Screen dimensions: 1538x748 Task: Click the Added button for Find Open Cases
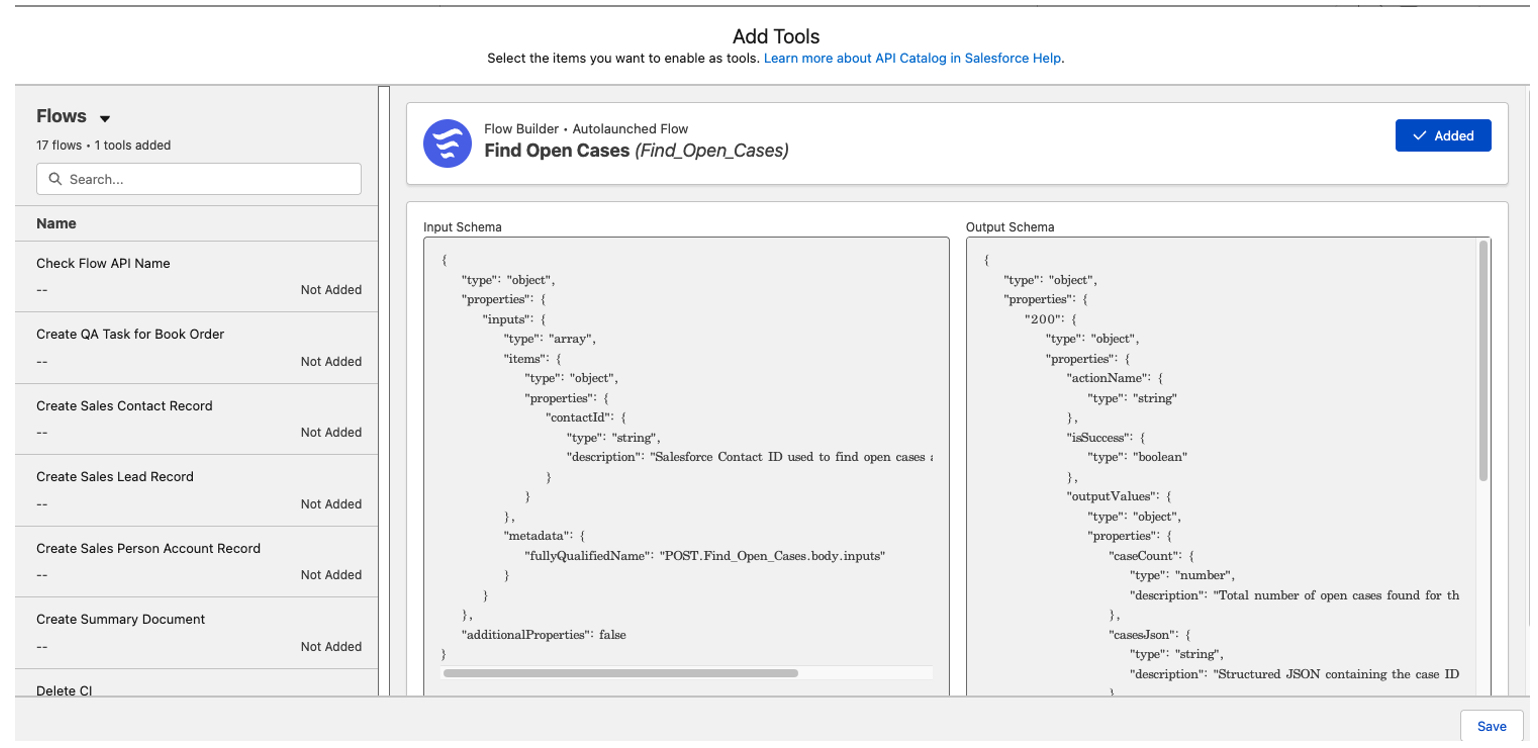(x=1443, y=136)
